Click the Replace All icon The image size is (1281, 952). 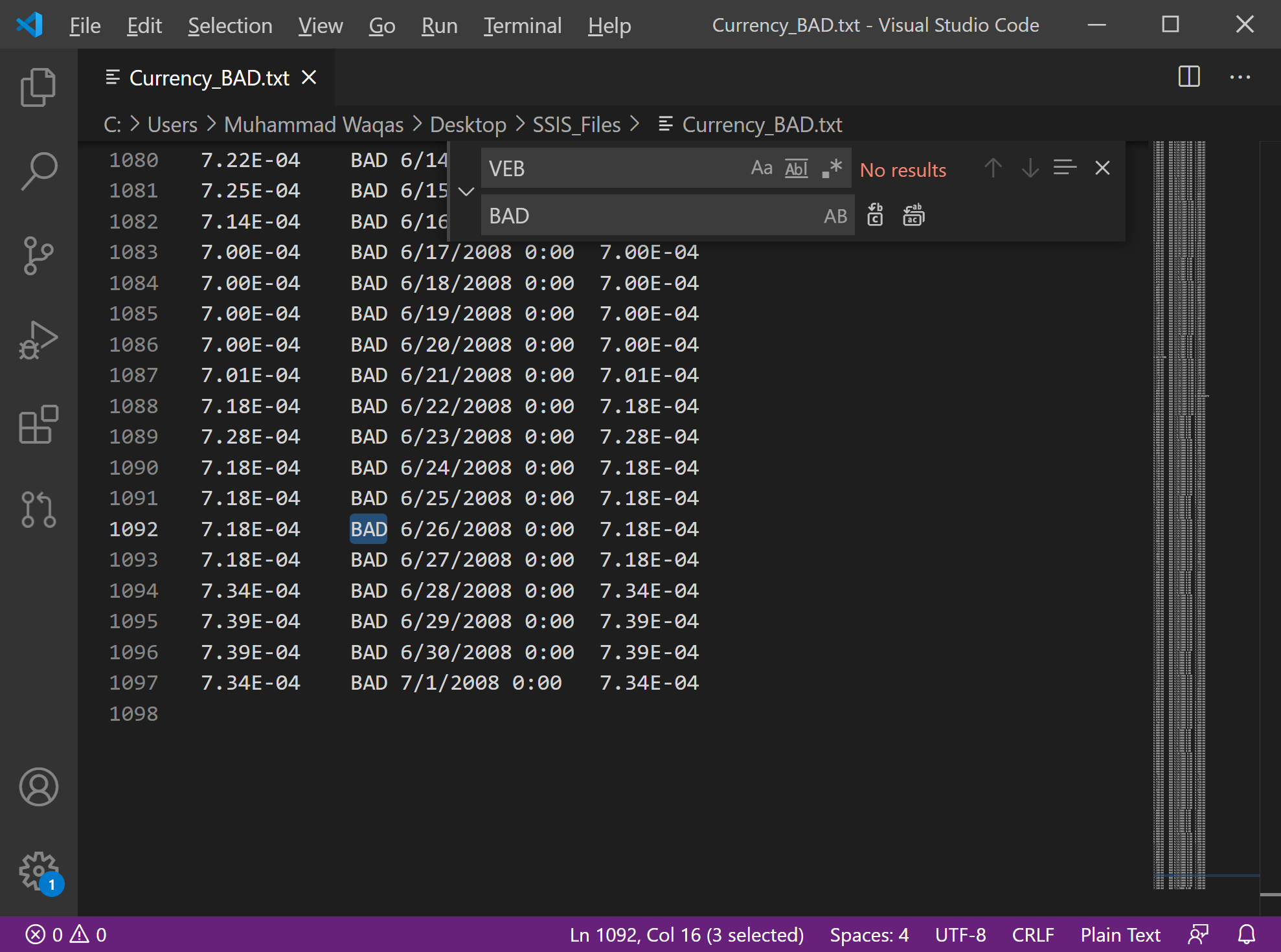(x=913, y=216)
